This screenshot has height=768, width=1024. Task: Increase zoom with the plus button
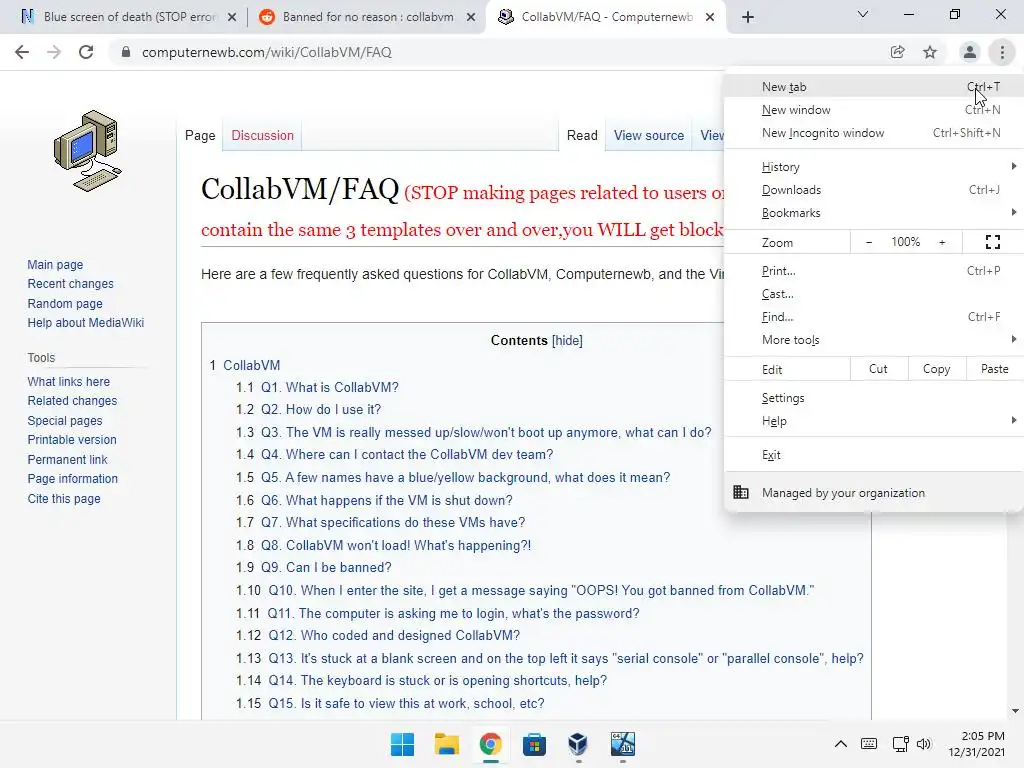click(942, 242)
